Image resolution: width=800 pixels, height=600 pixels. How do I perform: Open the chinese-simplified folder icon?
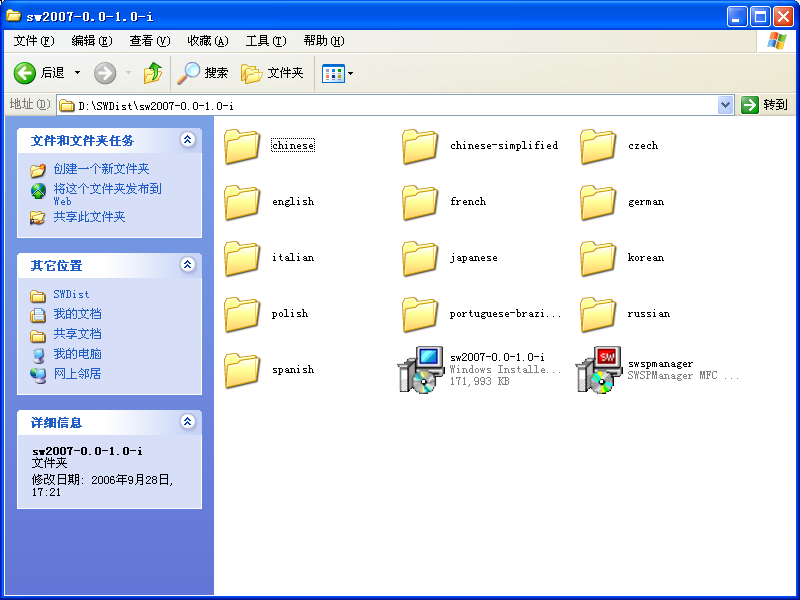[x=420, y=146]
